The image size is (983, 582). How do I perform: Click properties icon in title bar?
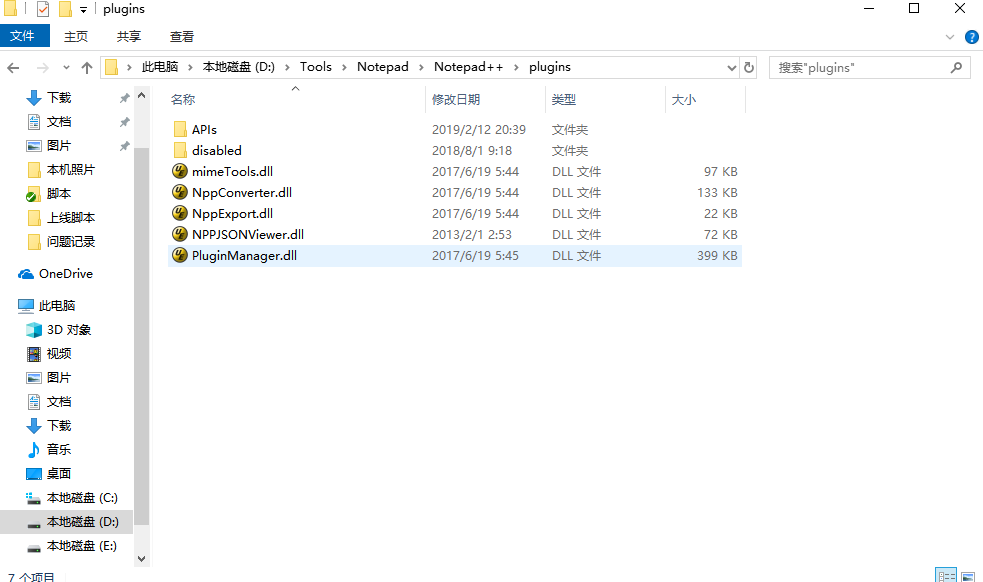(x=43, y=9)
